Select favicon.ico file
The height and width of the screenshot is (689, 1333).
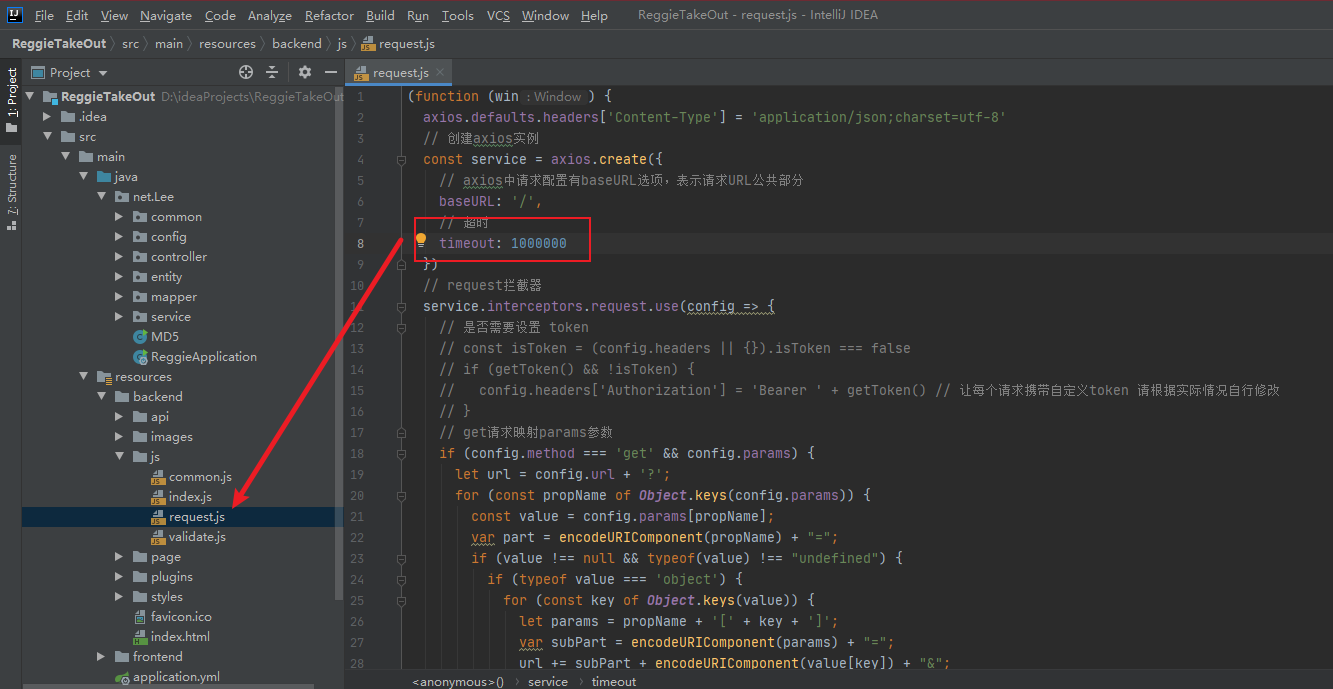(180, 617)
